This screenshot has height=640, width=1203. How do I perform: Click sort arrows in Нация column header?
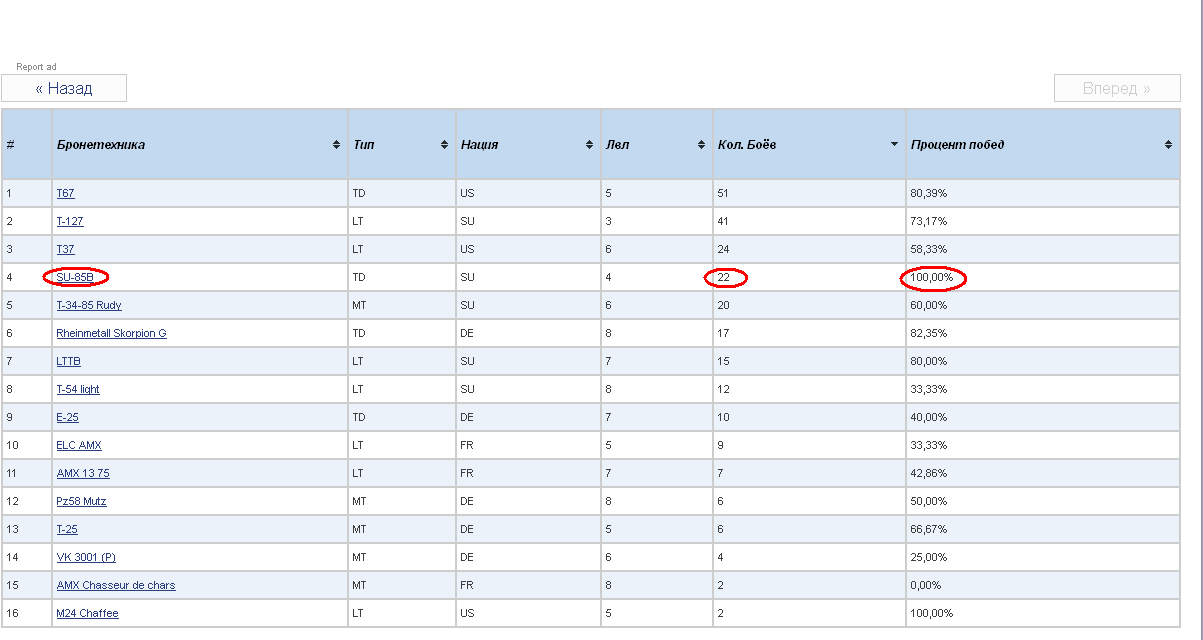[589, 145]
